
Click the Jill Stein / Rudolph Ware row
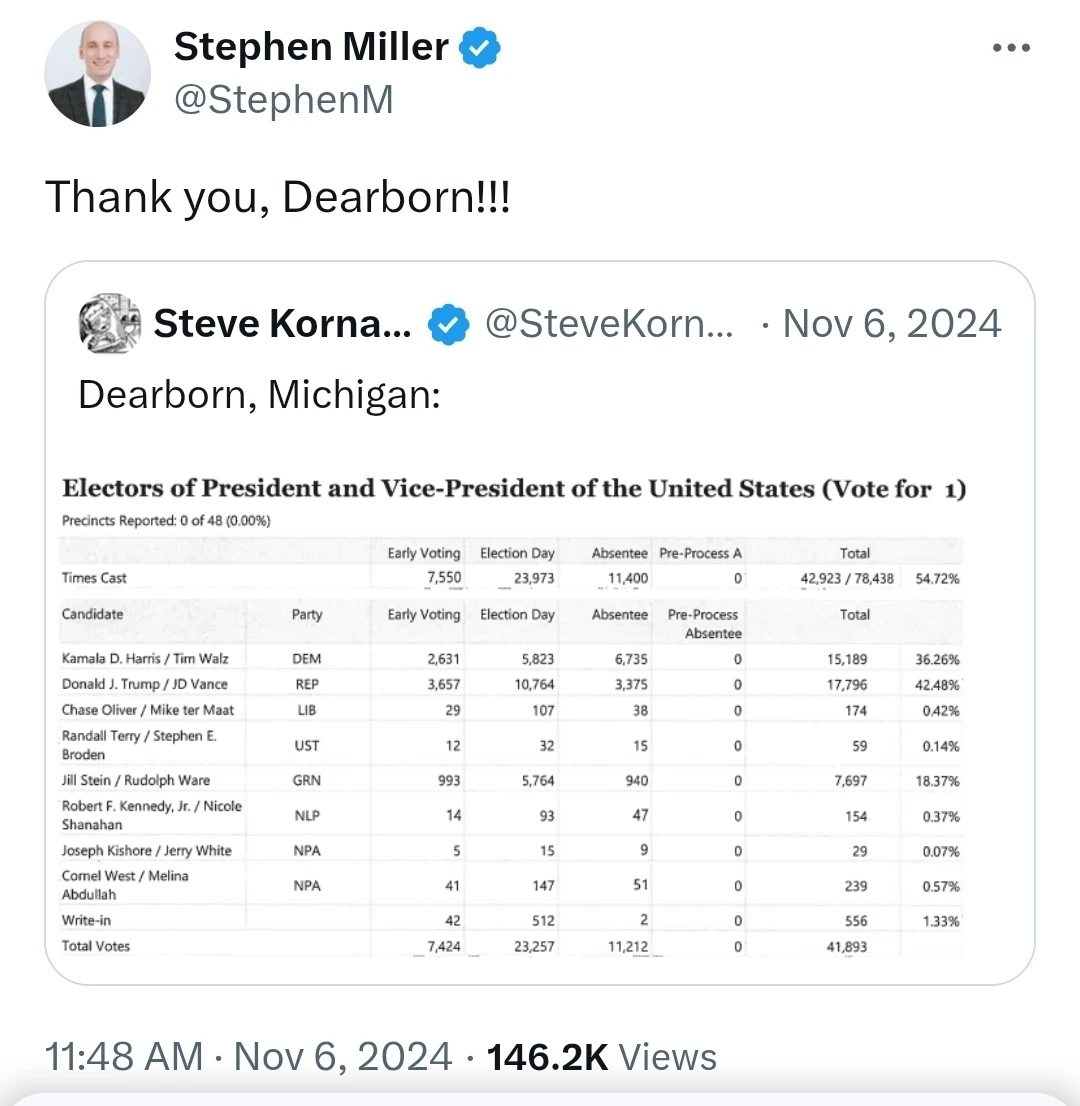(x=136, y=780)
